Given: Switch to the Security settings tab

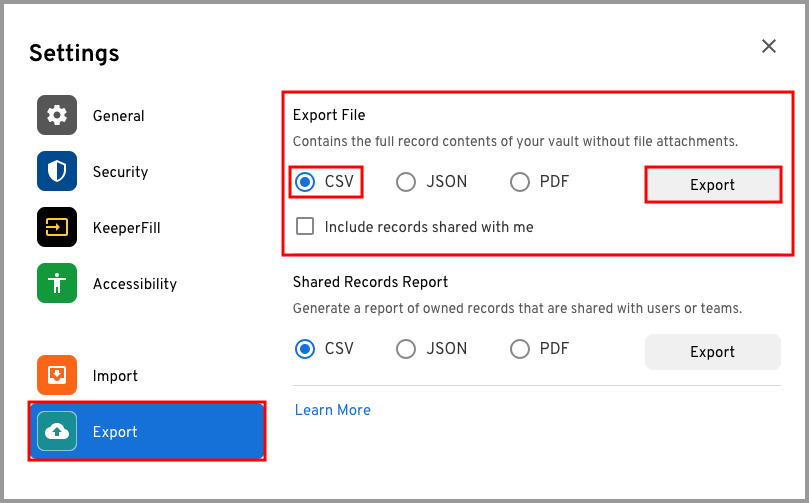Looking at the screenshot, I should [x=120, y=172].
